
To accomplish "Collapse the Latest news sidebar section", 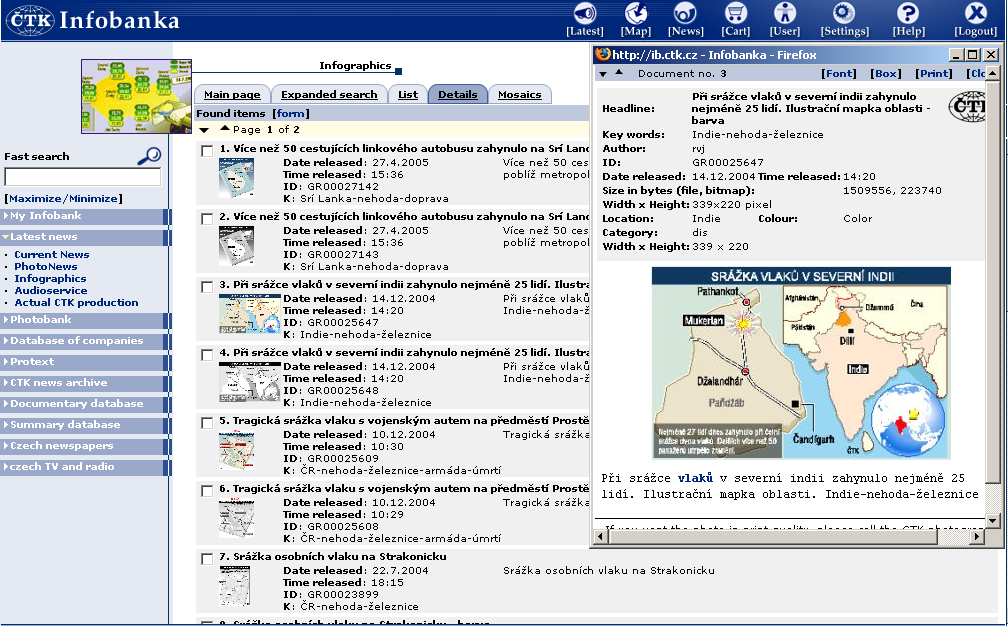I will [x=44, y=237].
